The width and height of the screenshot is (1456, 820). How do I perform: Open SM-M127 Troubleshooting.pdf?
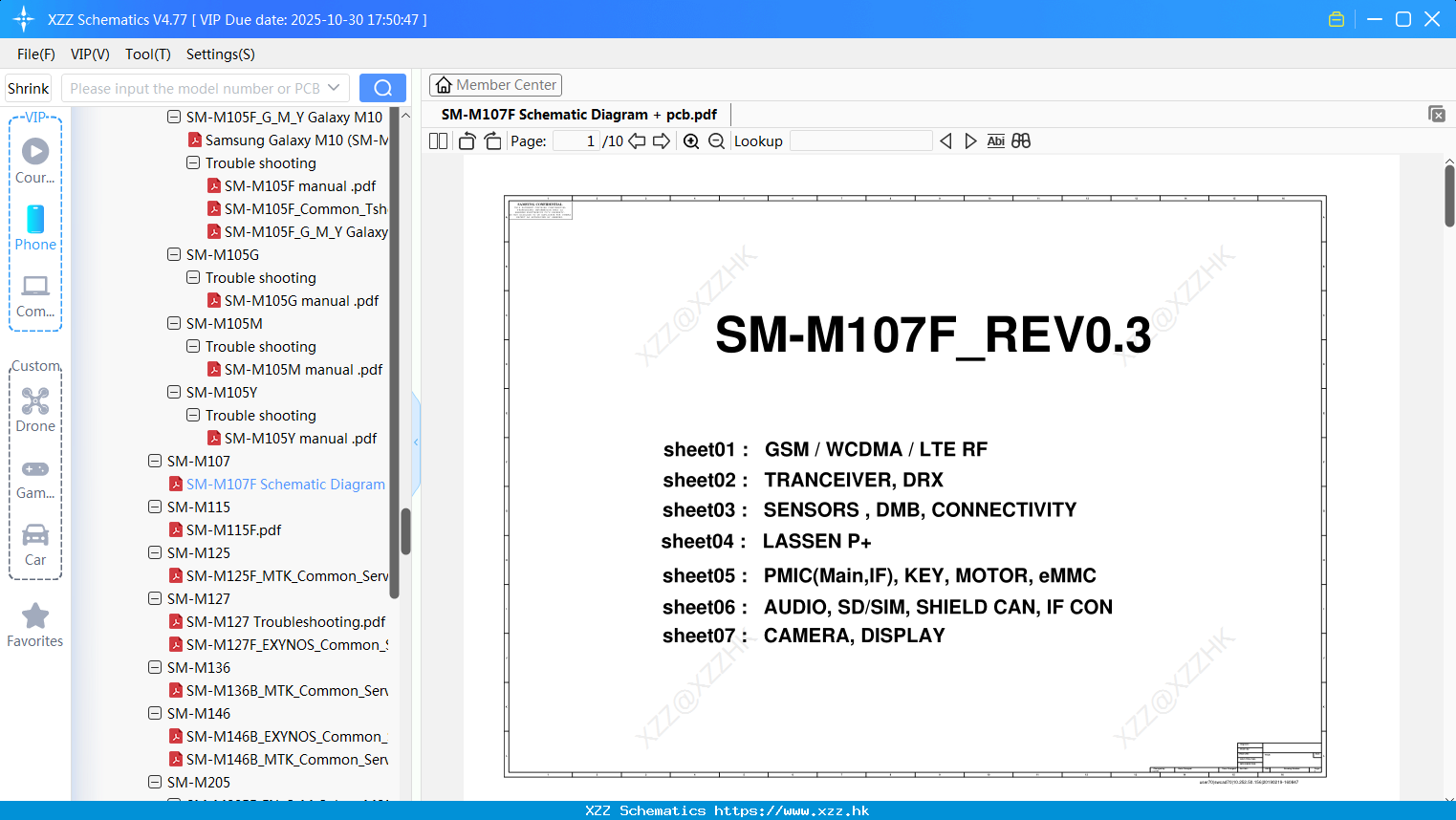coord(286,621)
